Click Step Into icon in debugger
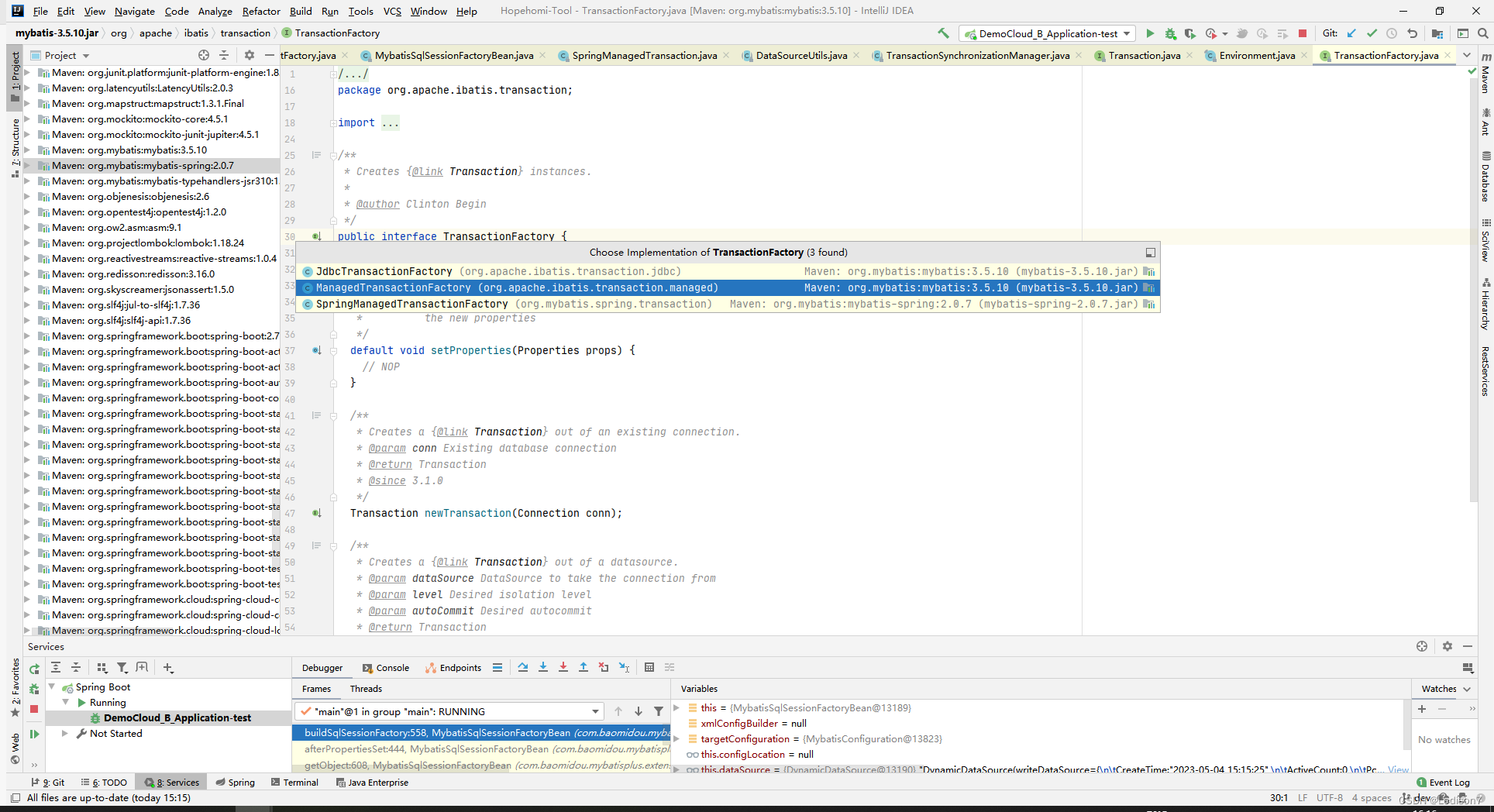1494x812 pixels. (543, 667)
